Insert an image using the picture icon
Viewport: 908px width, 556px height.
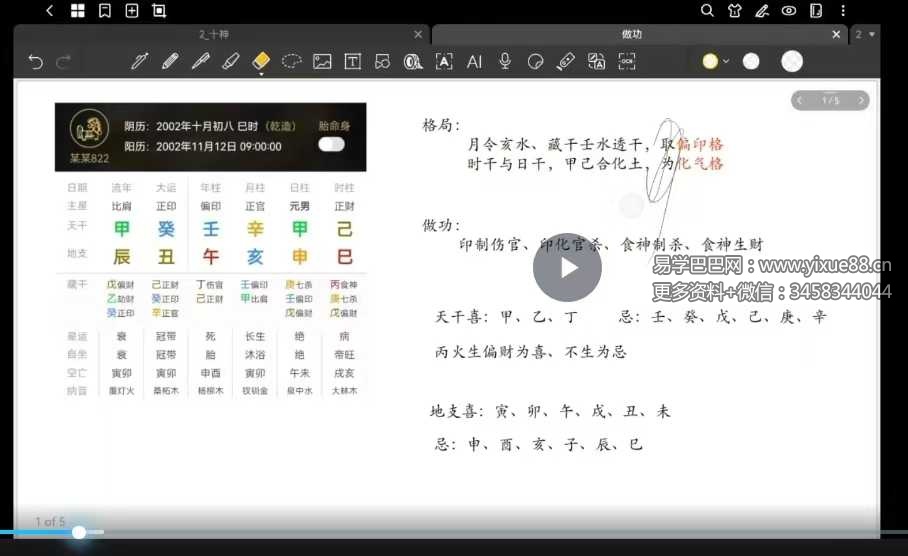[322, 61]
